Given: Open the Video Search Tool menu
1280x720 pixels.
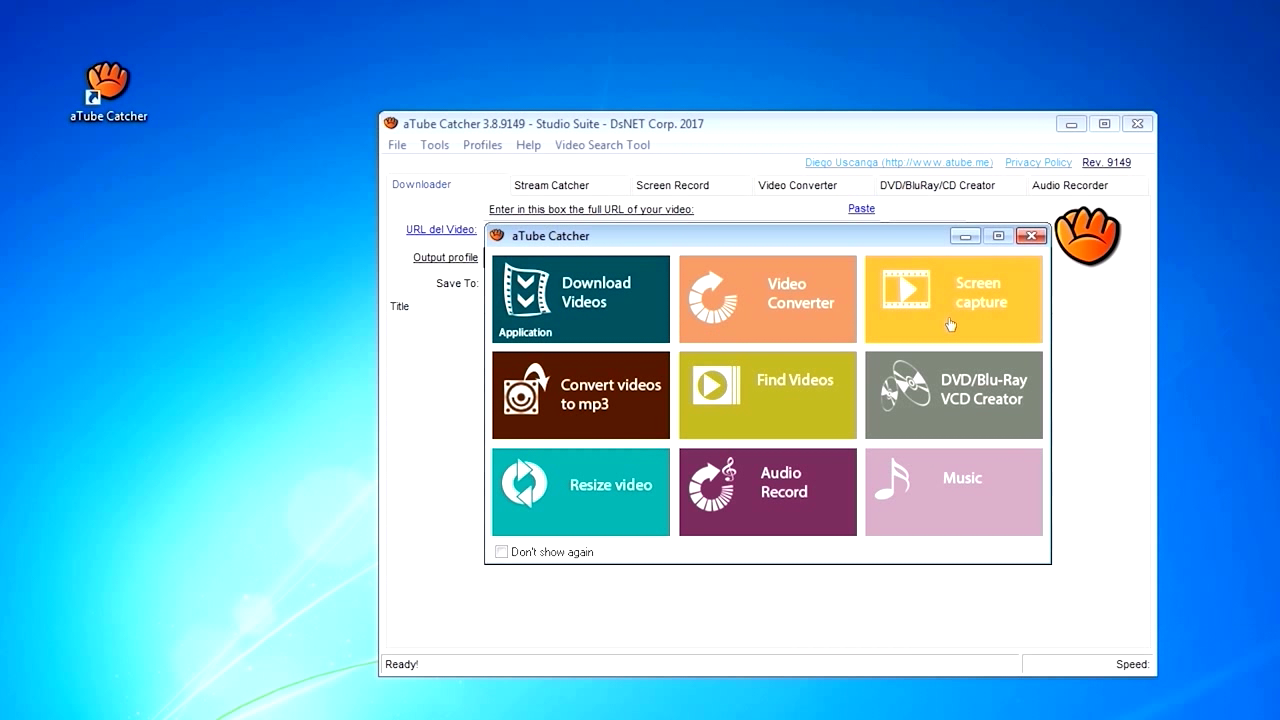Looking at the screenshot, I should pos(602,145).
